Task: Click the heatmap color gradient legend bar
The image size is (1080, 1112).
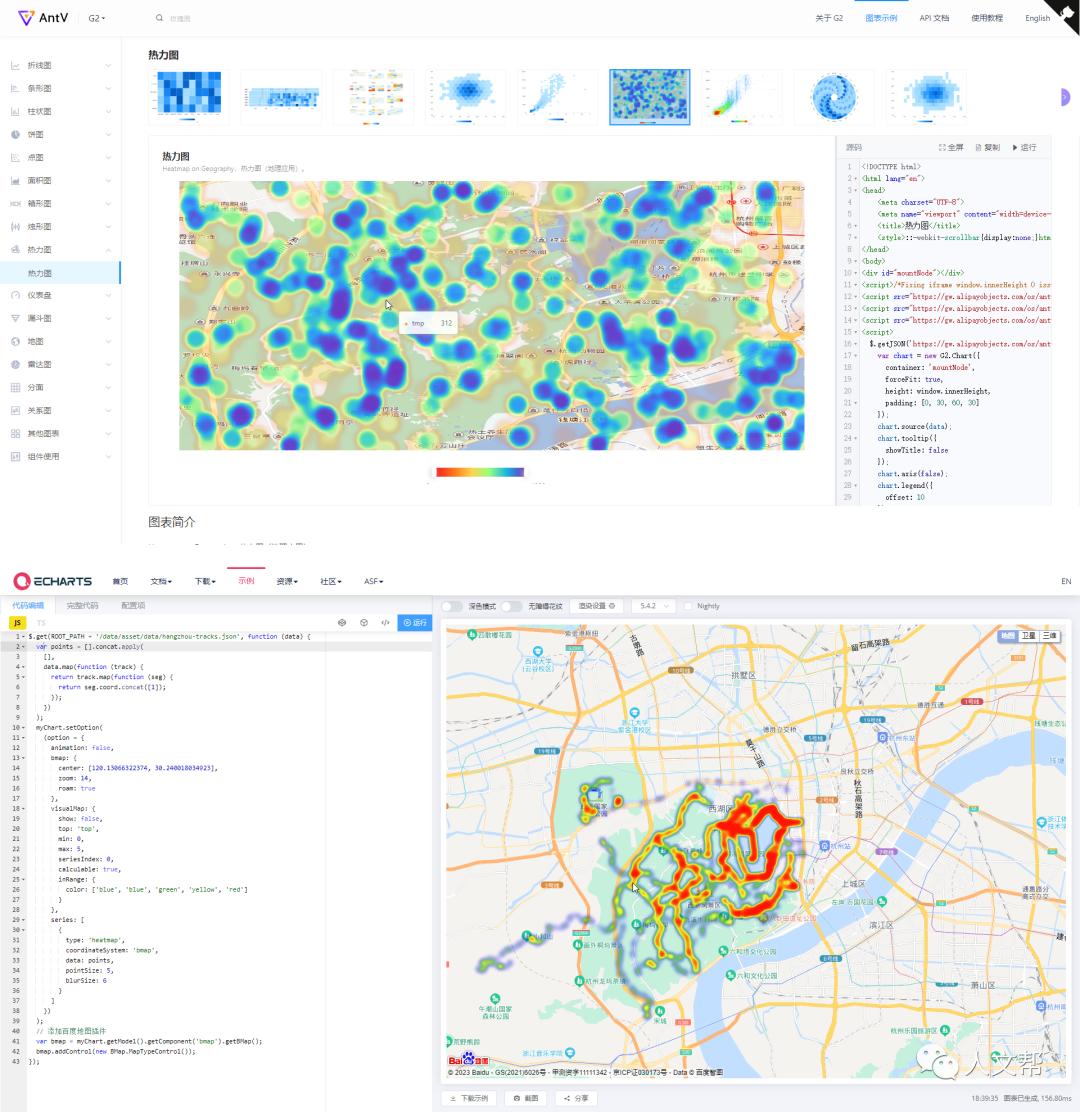Action: click(480, 472)
